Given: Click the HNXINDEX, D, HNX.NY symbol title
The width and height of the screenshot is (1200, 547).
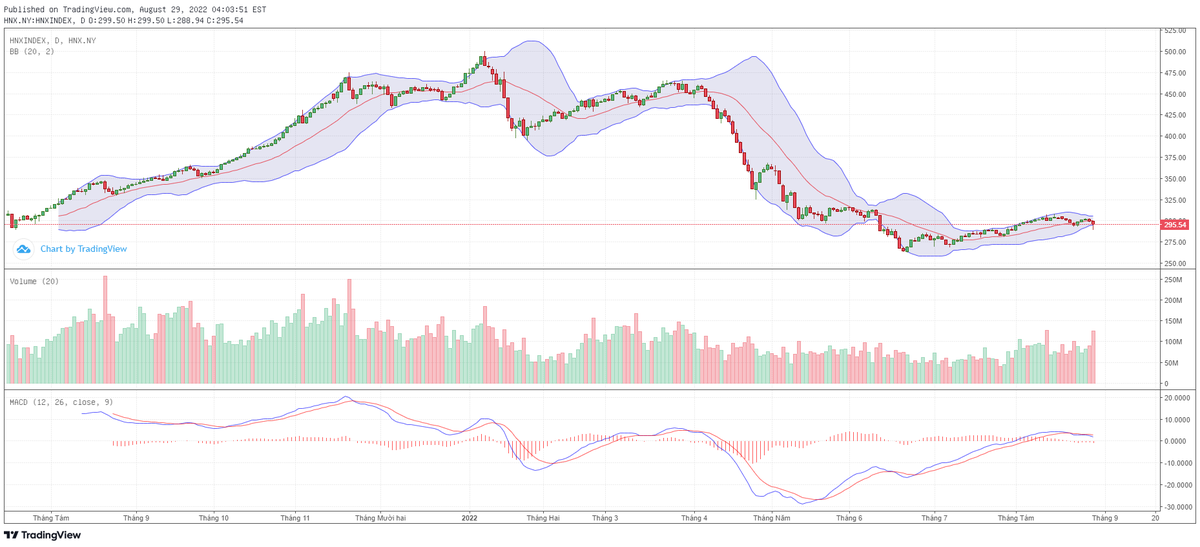Looking at the screenshot, I should (52, 40).
